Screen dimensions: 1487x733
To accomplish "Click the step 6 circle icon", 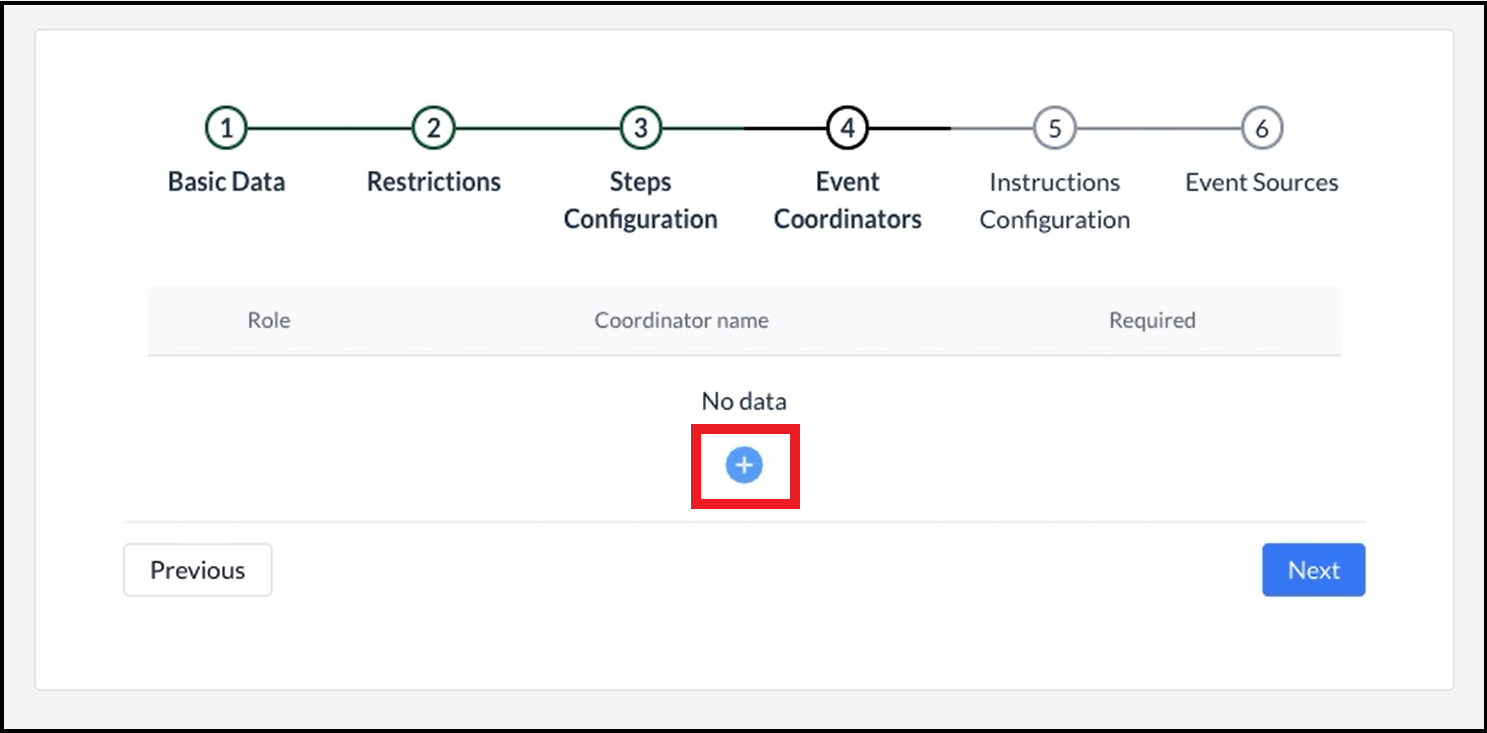I will (x=1262, y=128).
